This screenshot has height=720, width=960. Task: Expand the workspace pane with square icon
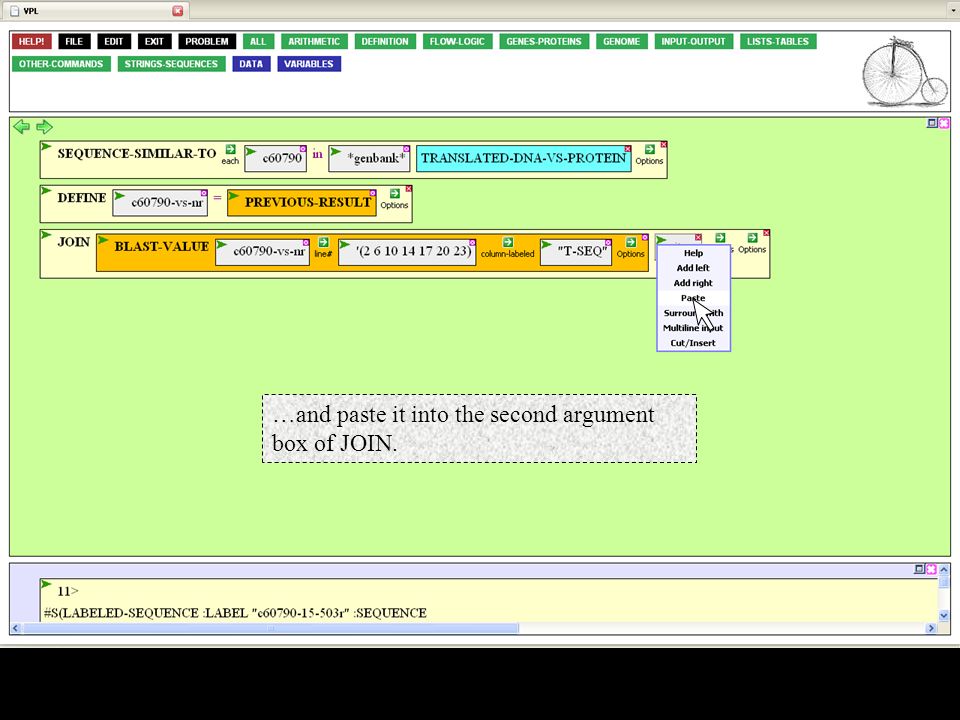[x=932, y=123]
